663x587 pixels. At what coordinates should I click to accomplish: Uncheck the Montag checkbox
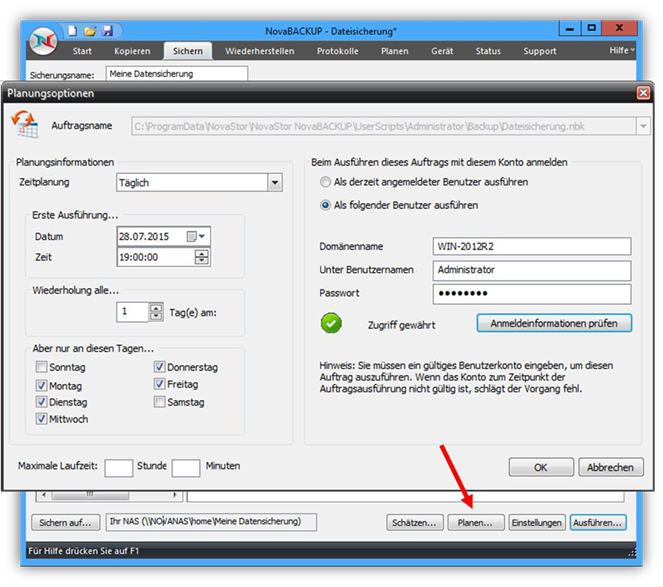41,385
